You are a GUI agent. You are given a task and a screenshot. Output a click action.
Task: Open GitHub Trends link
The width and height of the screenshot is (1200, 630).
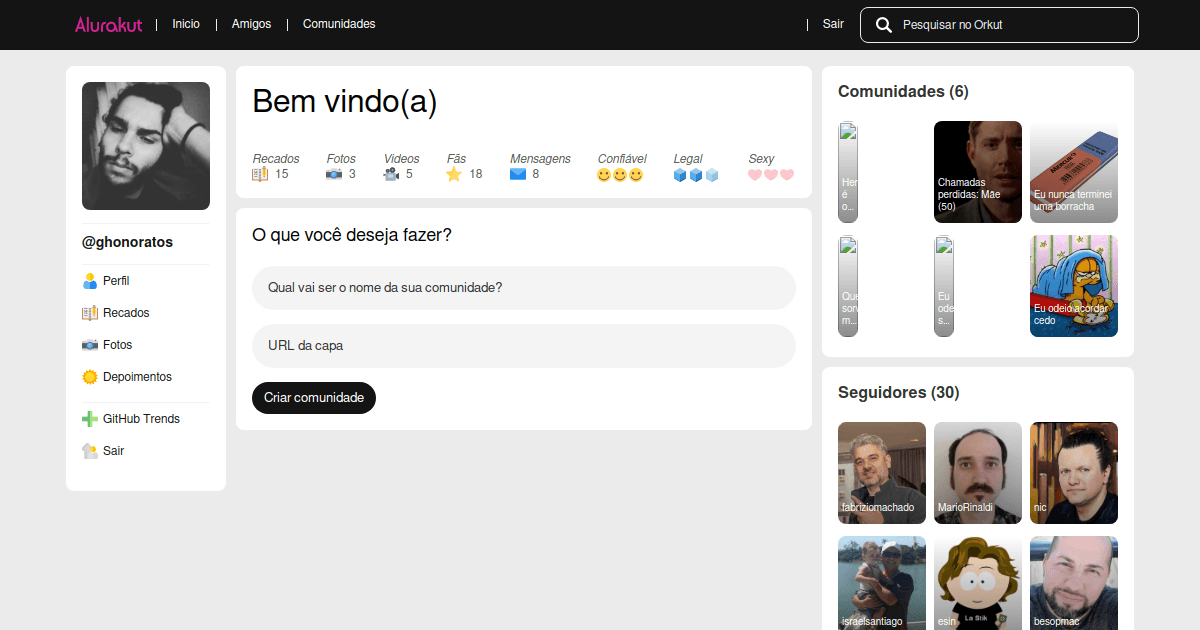(140, 419)
